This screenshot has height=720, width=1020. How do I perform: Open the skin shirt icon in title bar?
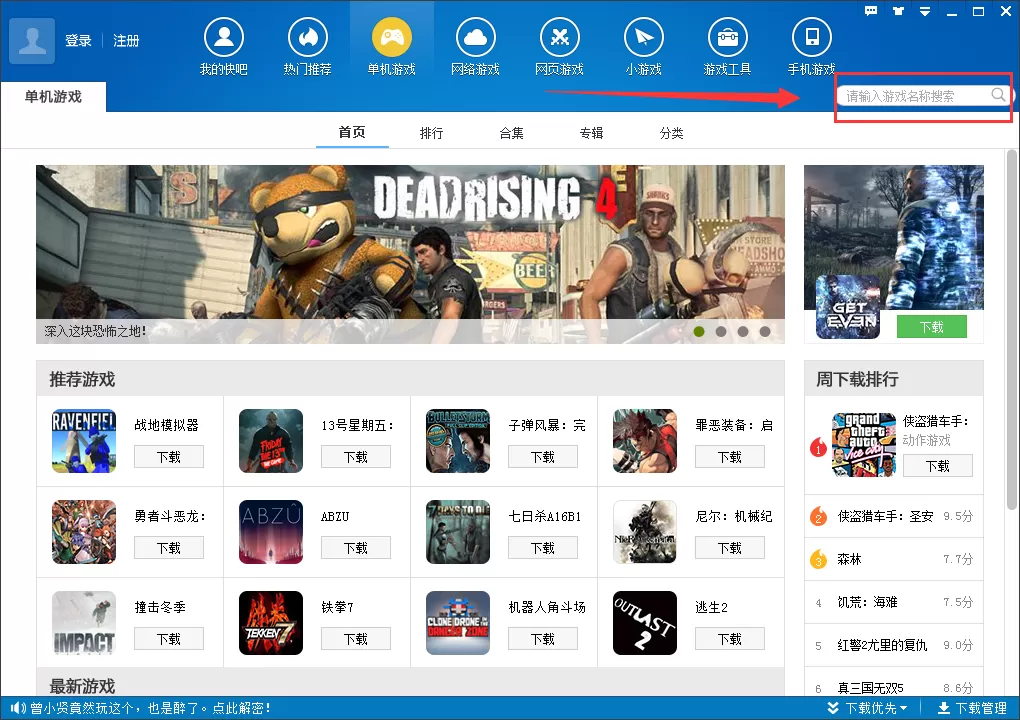(898, 10)
